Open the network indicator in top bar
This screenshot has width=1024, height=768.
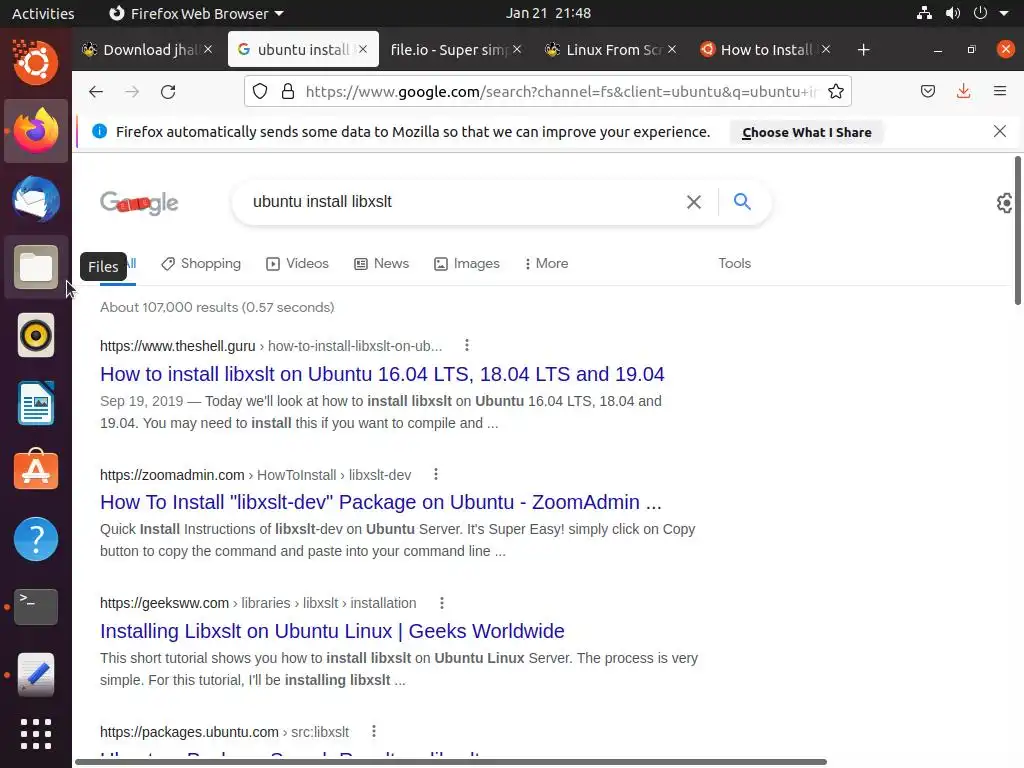click(924, 13)
